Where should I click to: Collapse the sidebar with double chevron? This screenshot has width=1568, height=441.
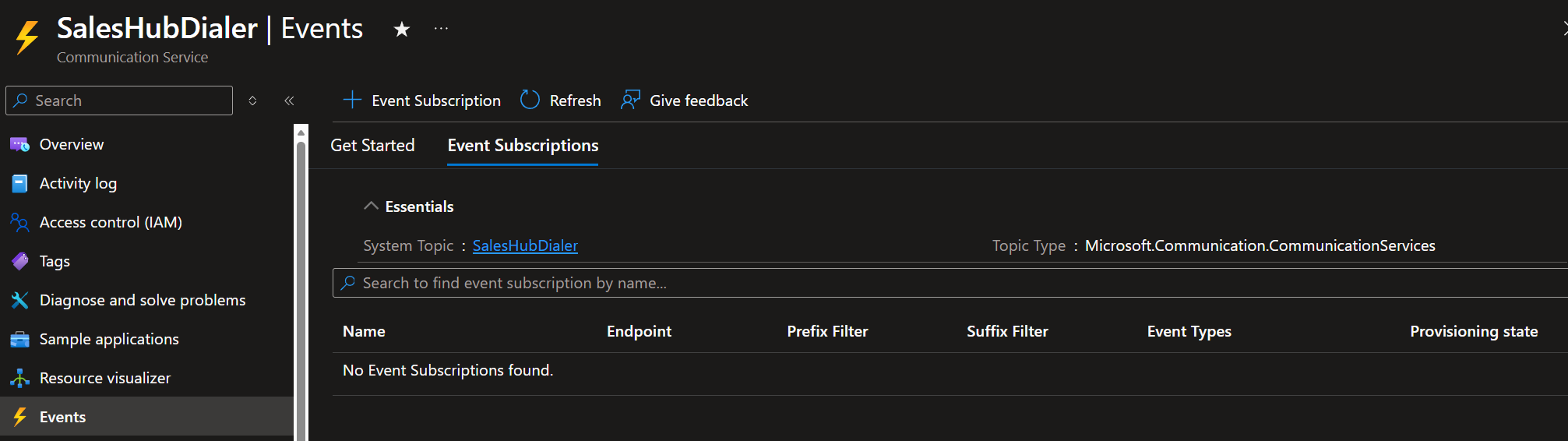pos(289,101)
